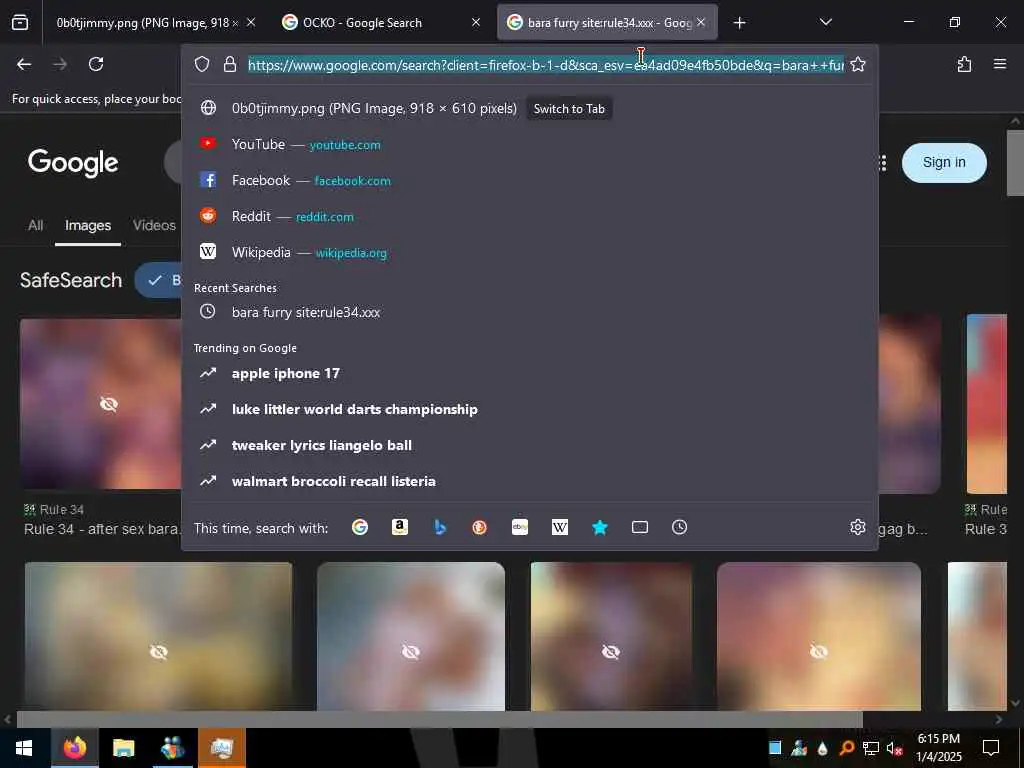Search in History using the clock icon

point(679,527)
